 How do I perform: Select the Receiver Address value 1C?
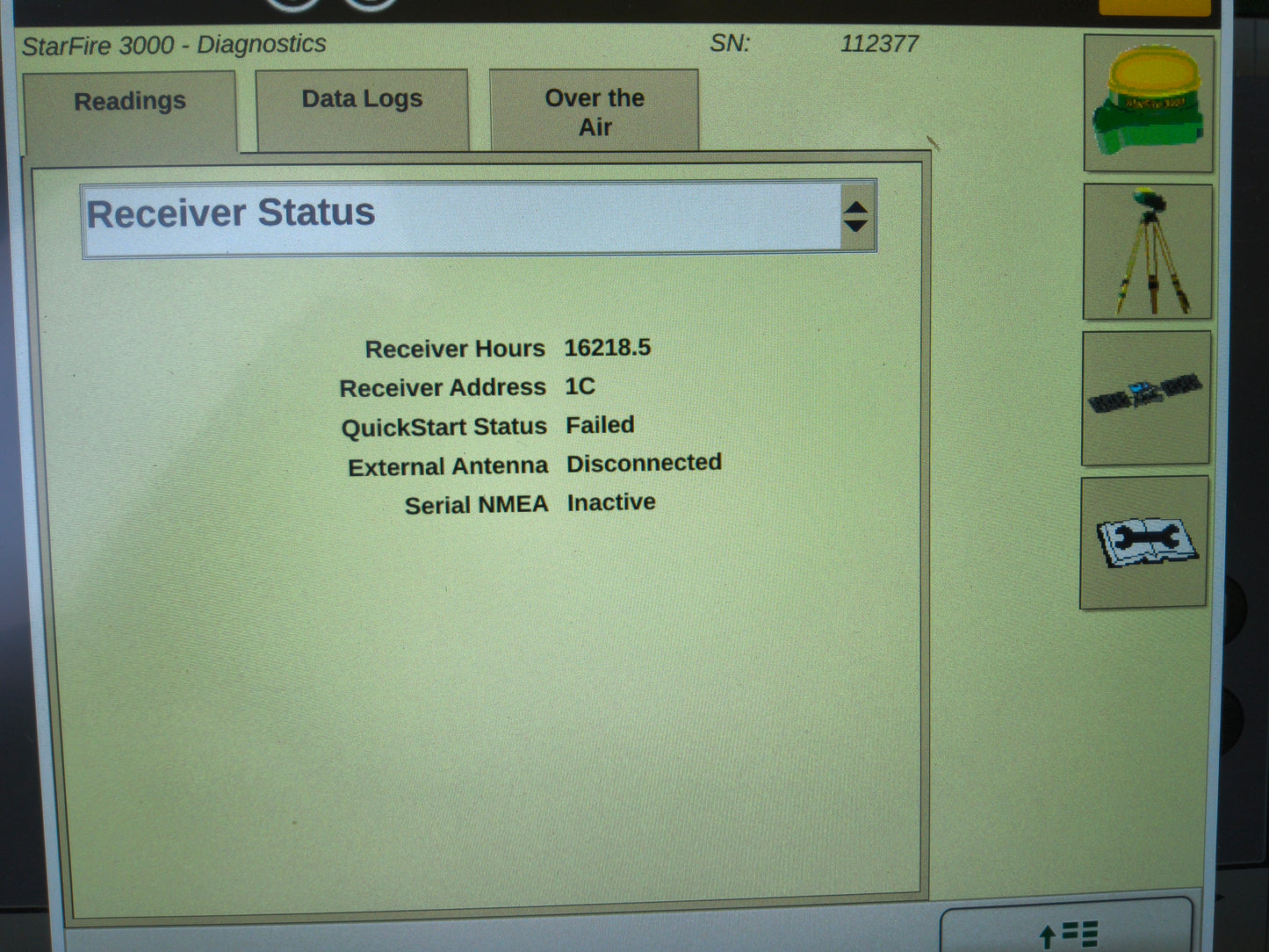[x=580, y=386]
